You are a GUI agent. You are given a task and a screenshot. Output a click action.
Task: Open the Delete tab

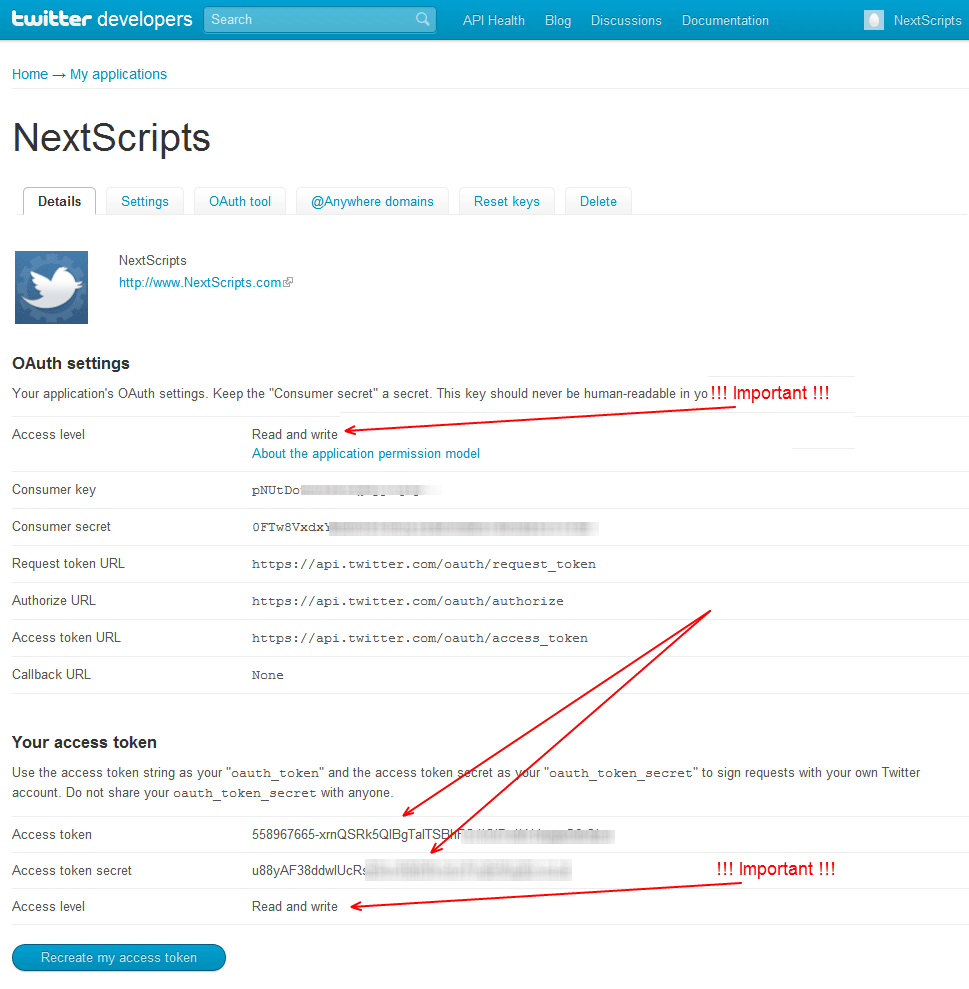click(x=598, y=201)
